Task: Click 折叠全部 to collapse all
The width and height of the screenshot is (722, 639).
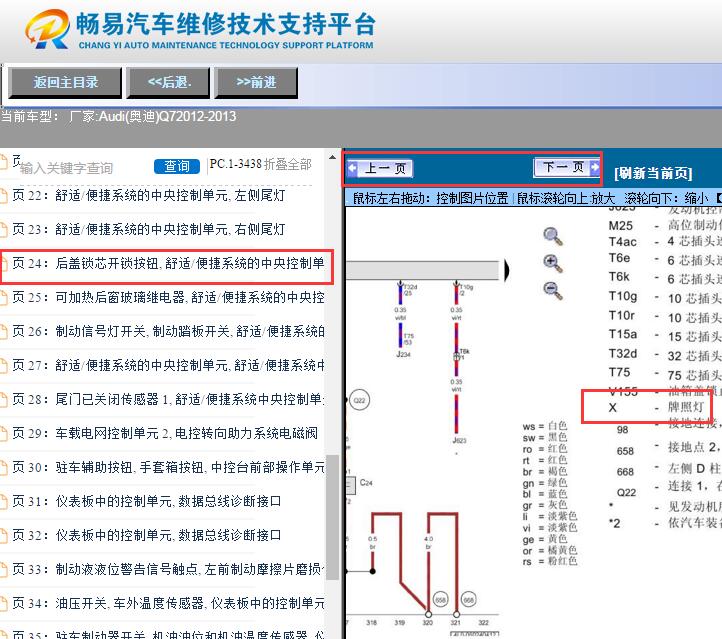Action: (288, 164)
